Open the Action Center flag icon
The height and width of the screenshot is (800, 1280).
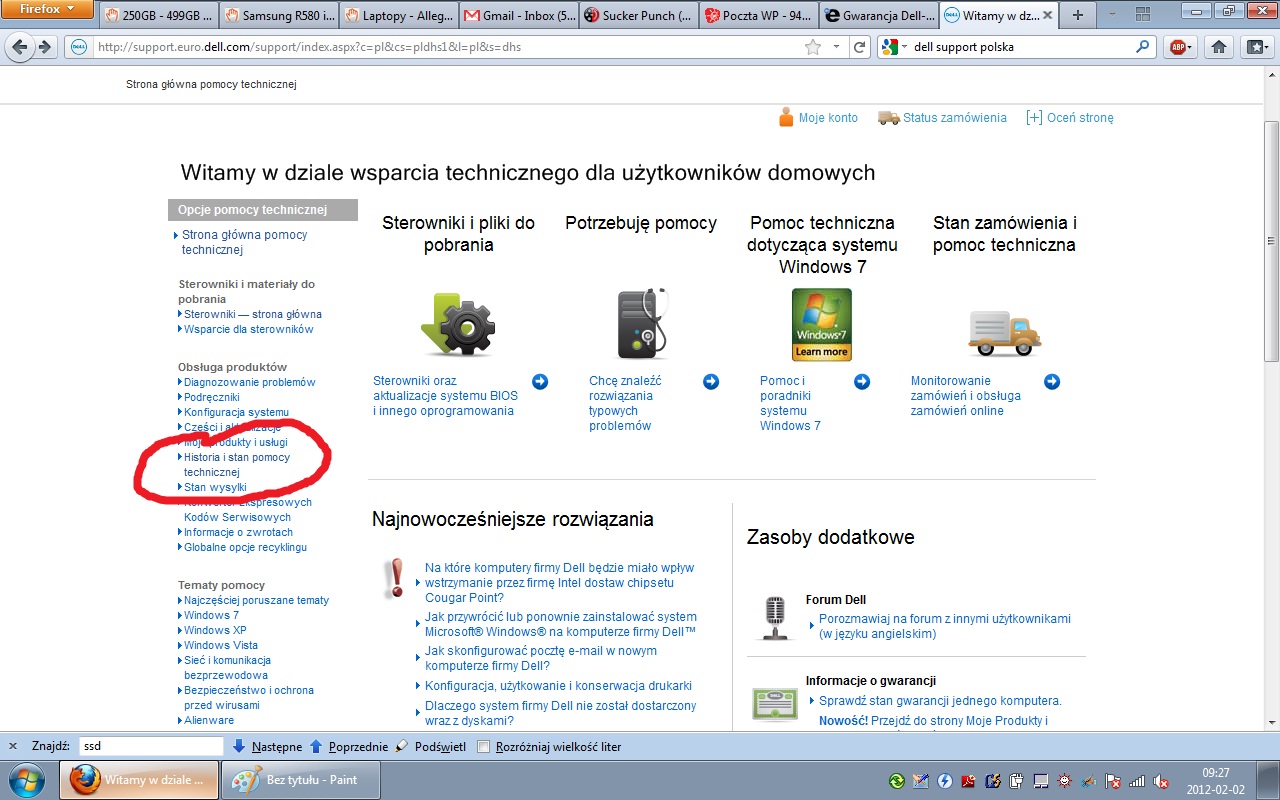click(x=1112, y=781)
